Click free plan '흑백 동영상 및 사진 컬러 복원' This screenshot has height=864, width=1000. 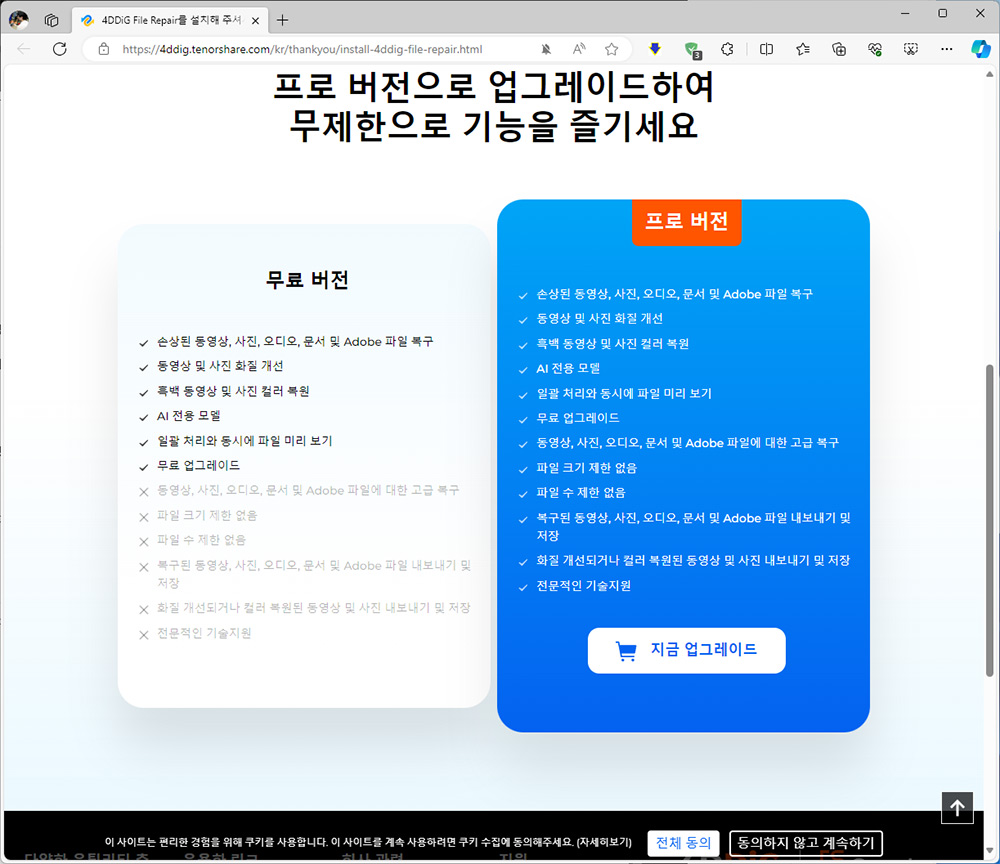233,391
